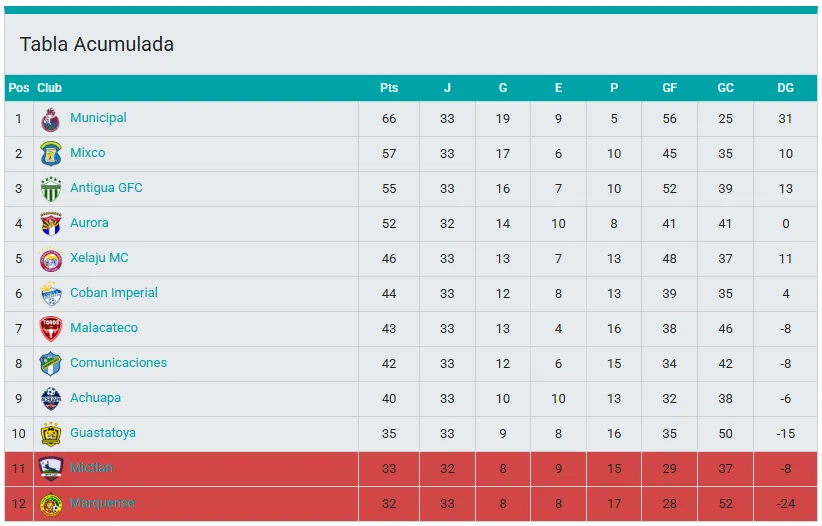
Task: Click the DG column header
Action: [x=785, y=88]
